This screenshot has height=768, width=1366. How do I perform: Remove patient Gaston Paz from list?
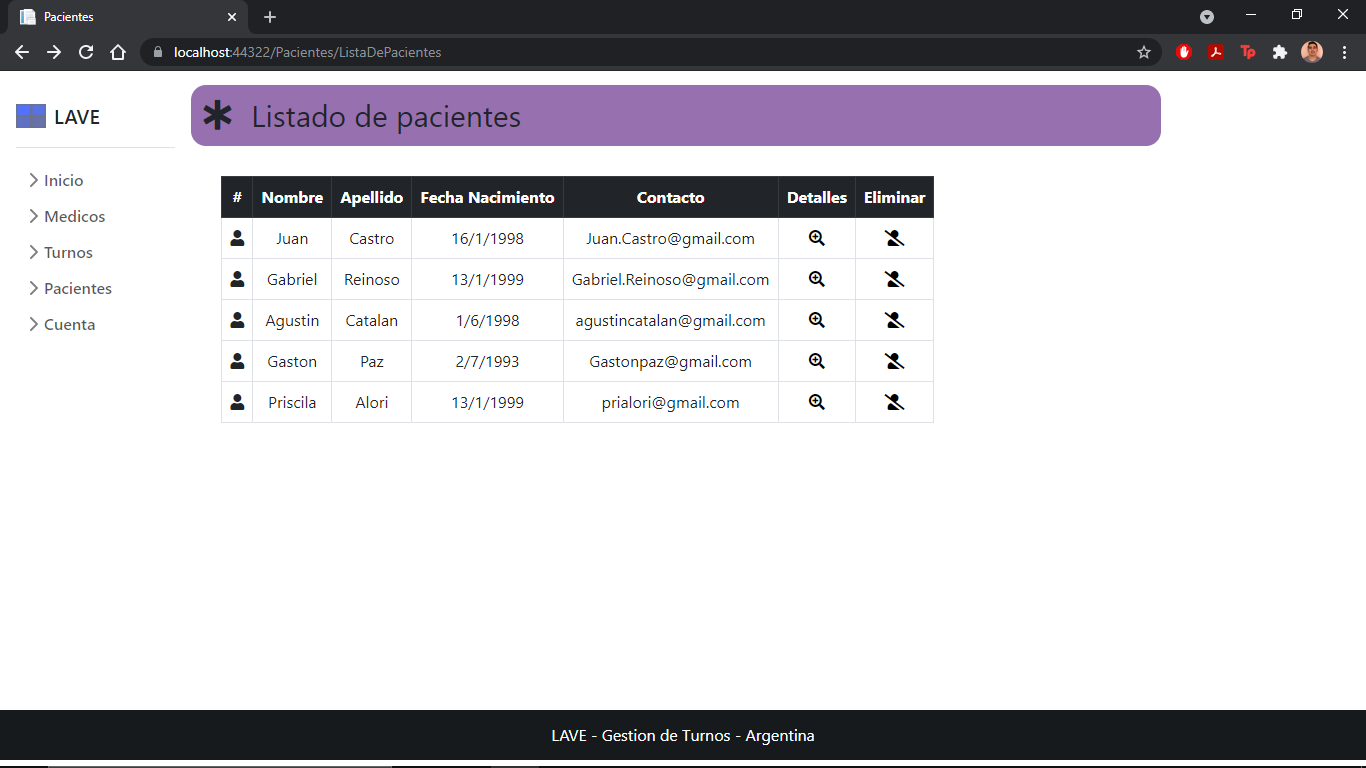[894, 361]
